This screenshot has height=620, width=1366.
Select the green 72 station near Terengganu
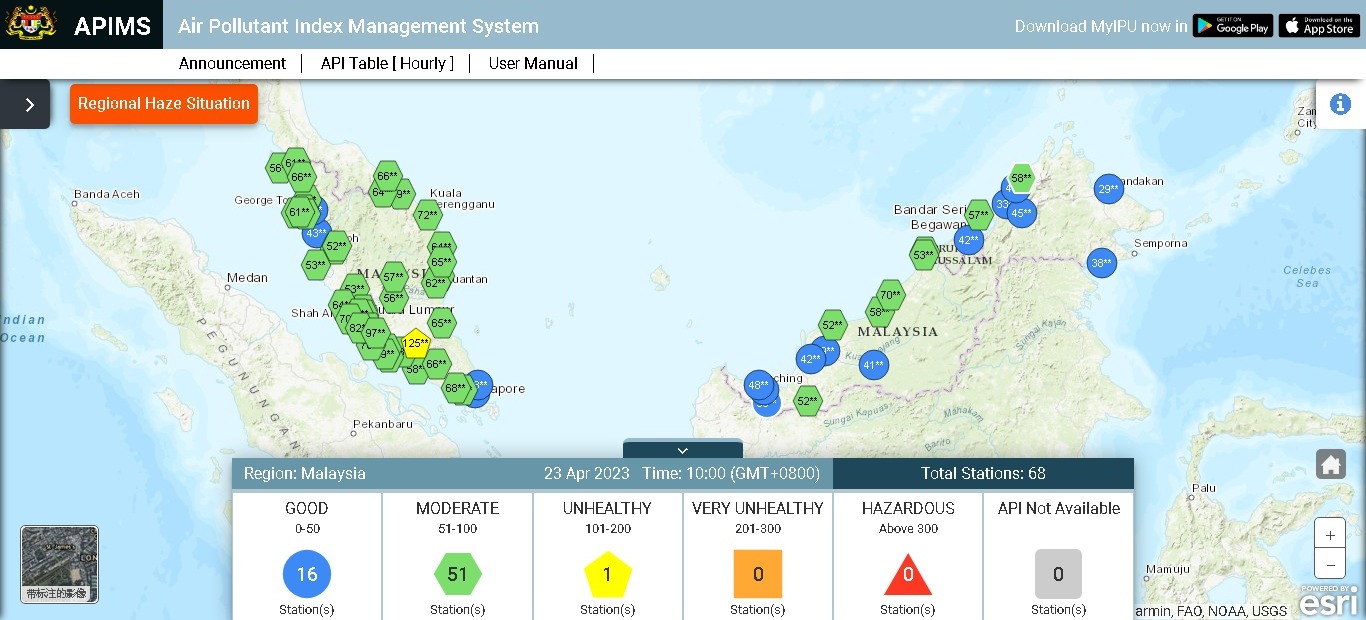[428, 214]
